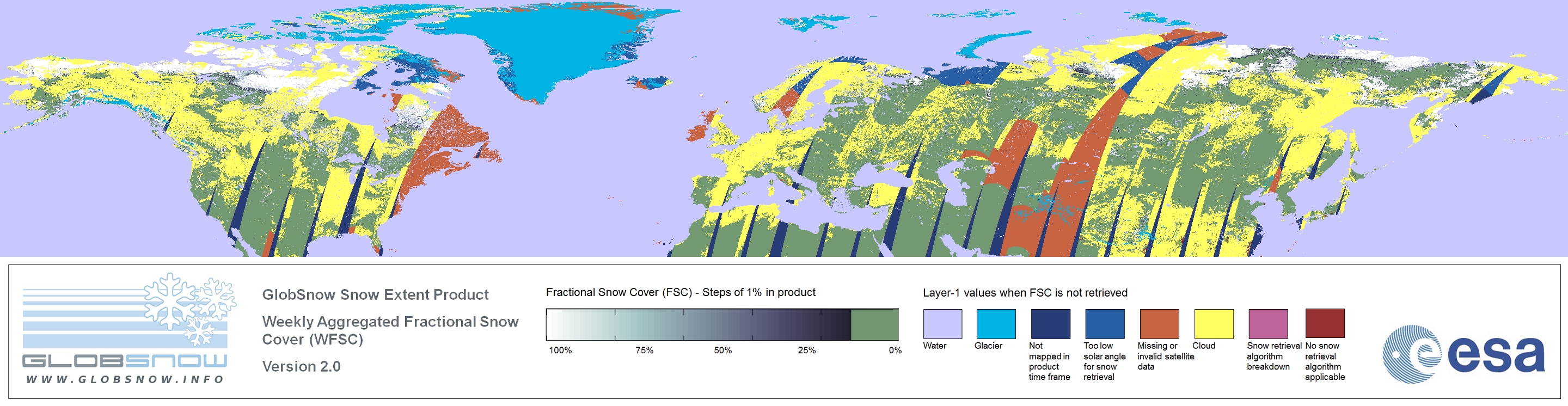
Task: Click 'Layer-1 values when FSC is not retrieved' heading
Action: [1025, 293]
